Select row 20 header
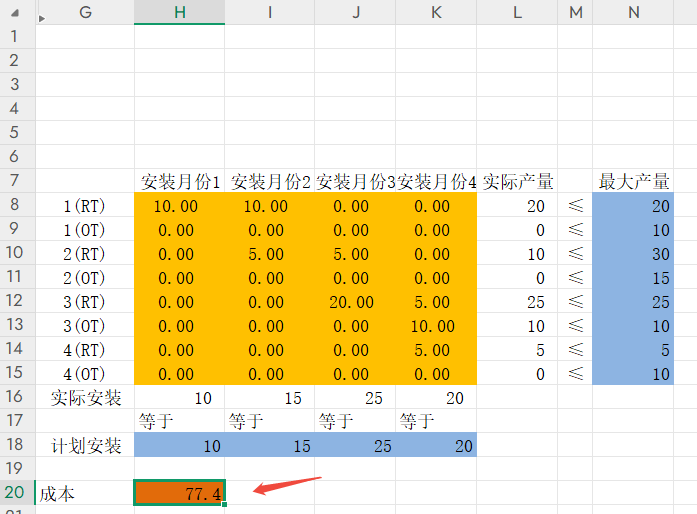The image size is (697, 514). coord(18,493)
